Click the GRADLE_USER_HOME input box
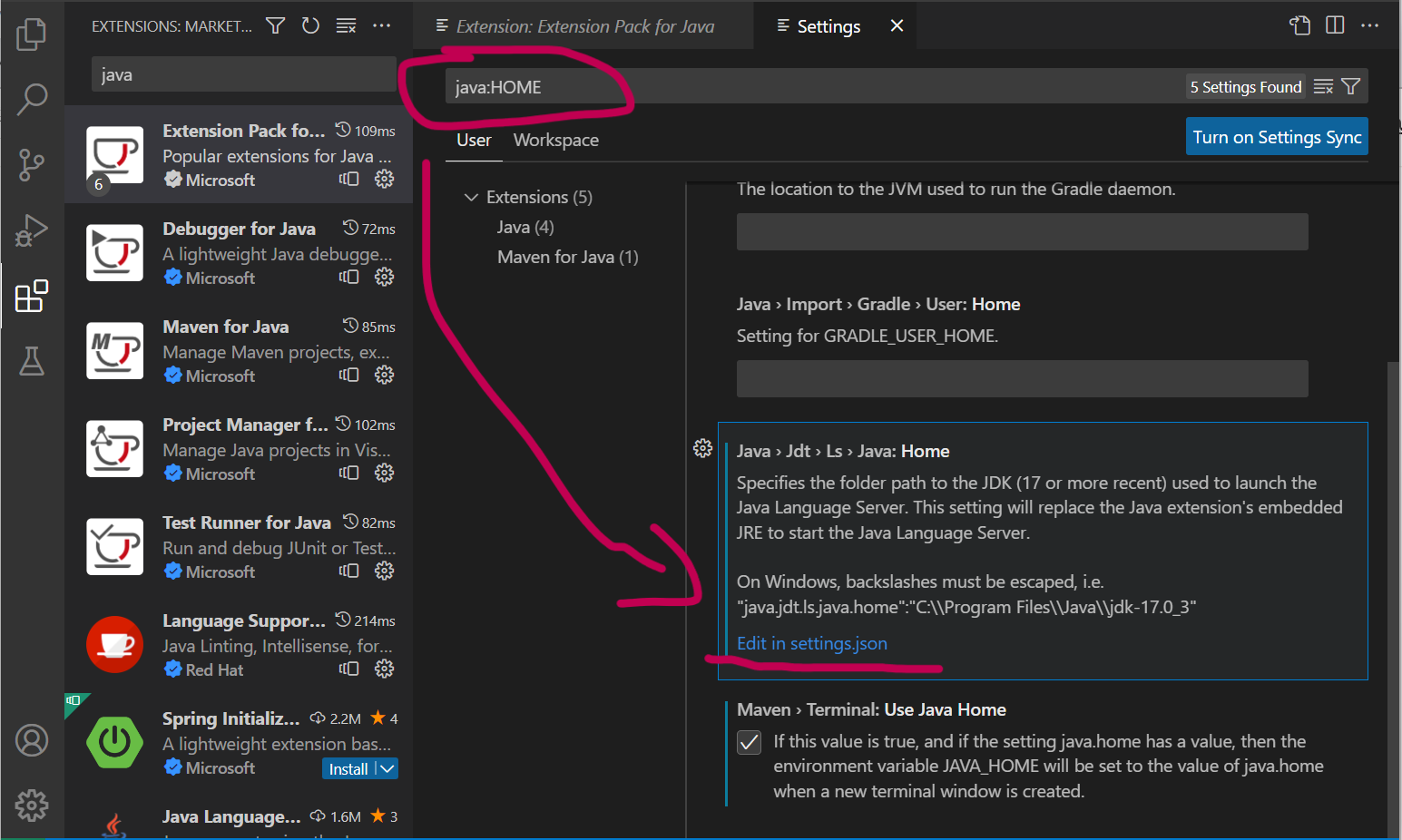 coord(1023,378)
